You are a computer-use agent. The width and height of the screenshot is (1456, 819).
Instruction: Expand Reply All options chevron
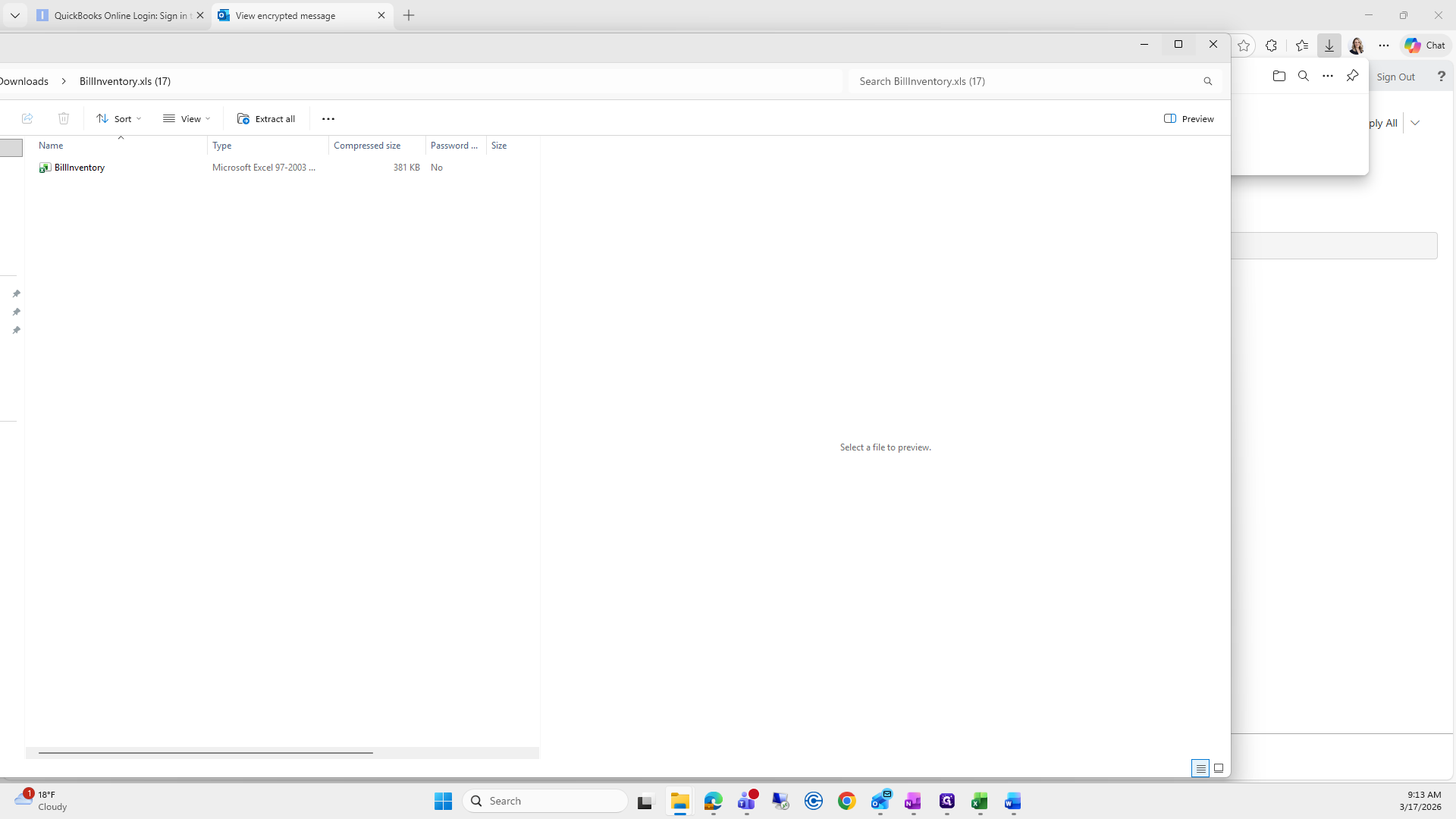1415,123
